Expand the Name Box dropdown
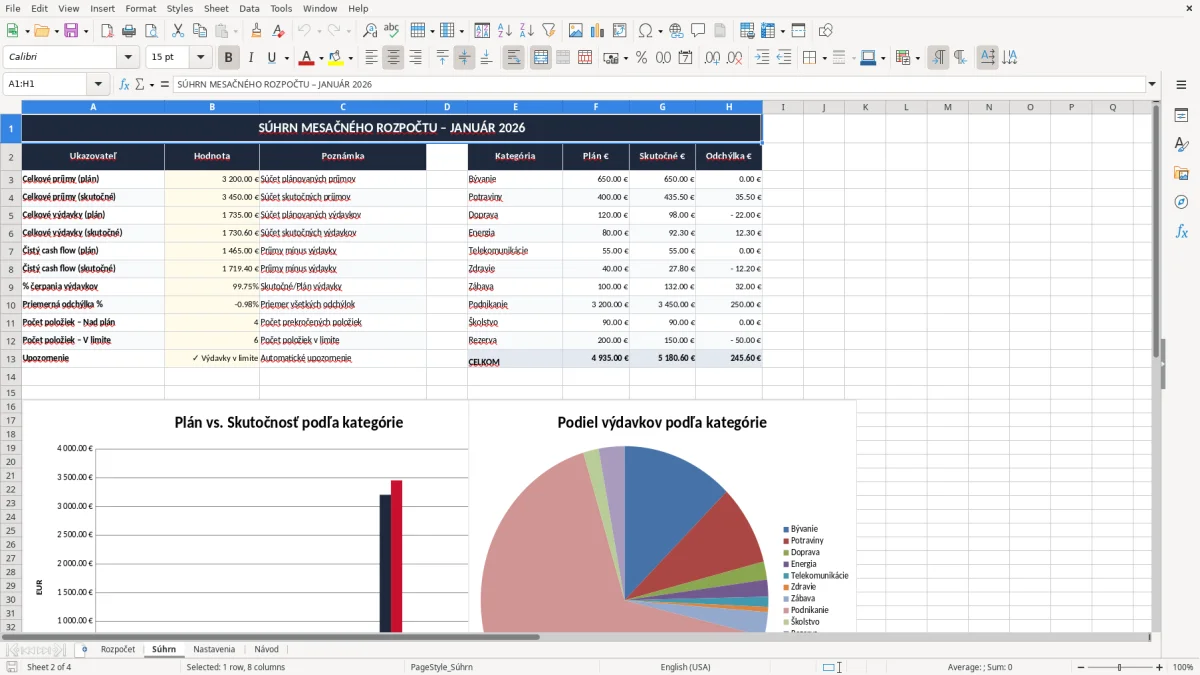The width and height of the screenshot is (1200, 675). tap(98, 84)
